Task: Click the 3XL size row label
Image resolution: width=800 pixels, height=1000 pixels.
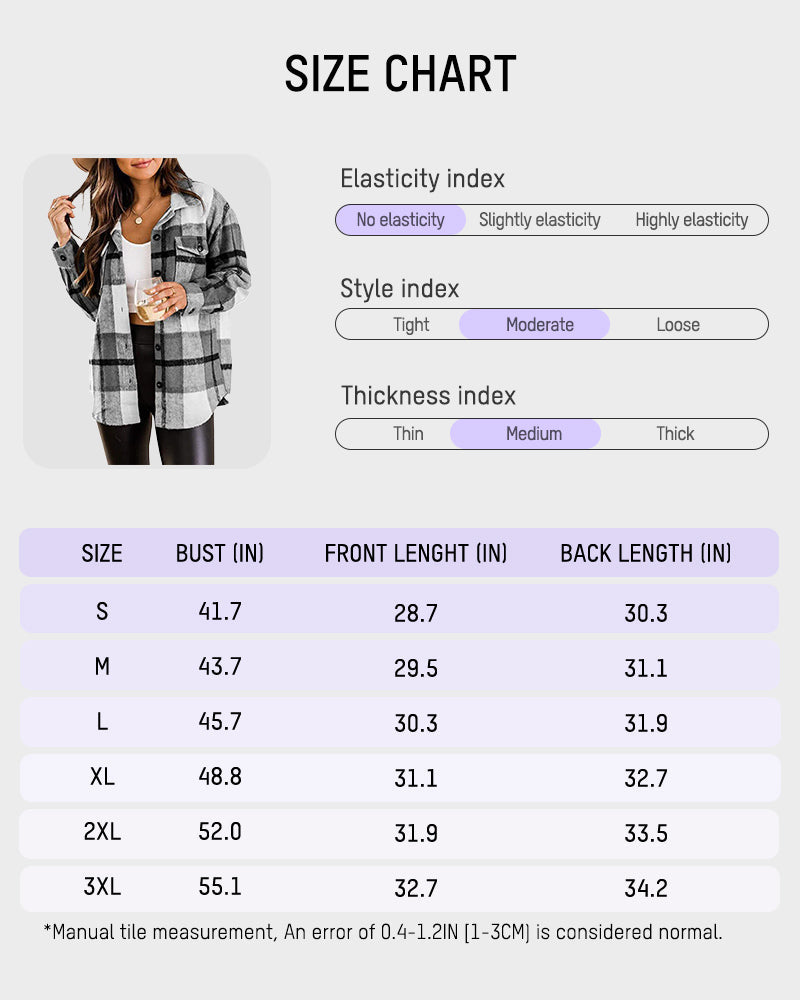Action: [x=102, y=887]
